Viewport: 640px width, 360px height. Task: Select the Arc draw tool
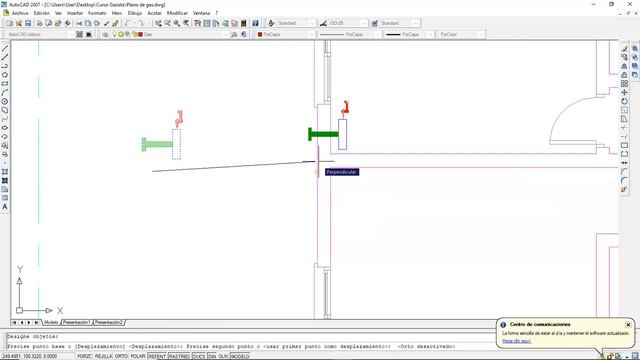tap(5, 93)
